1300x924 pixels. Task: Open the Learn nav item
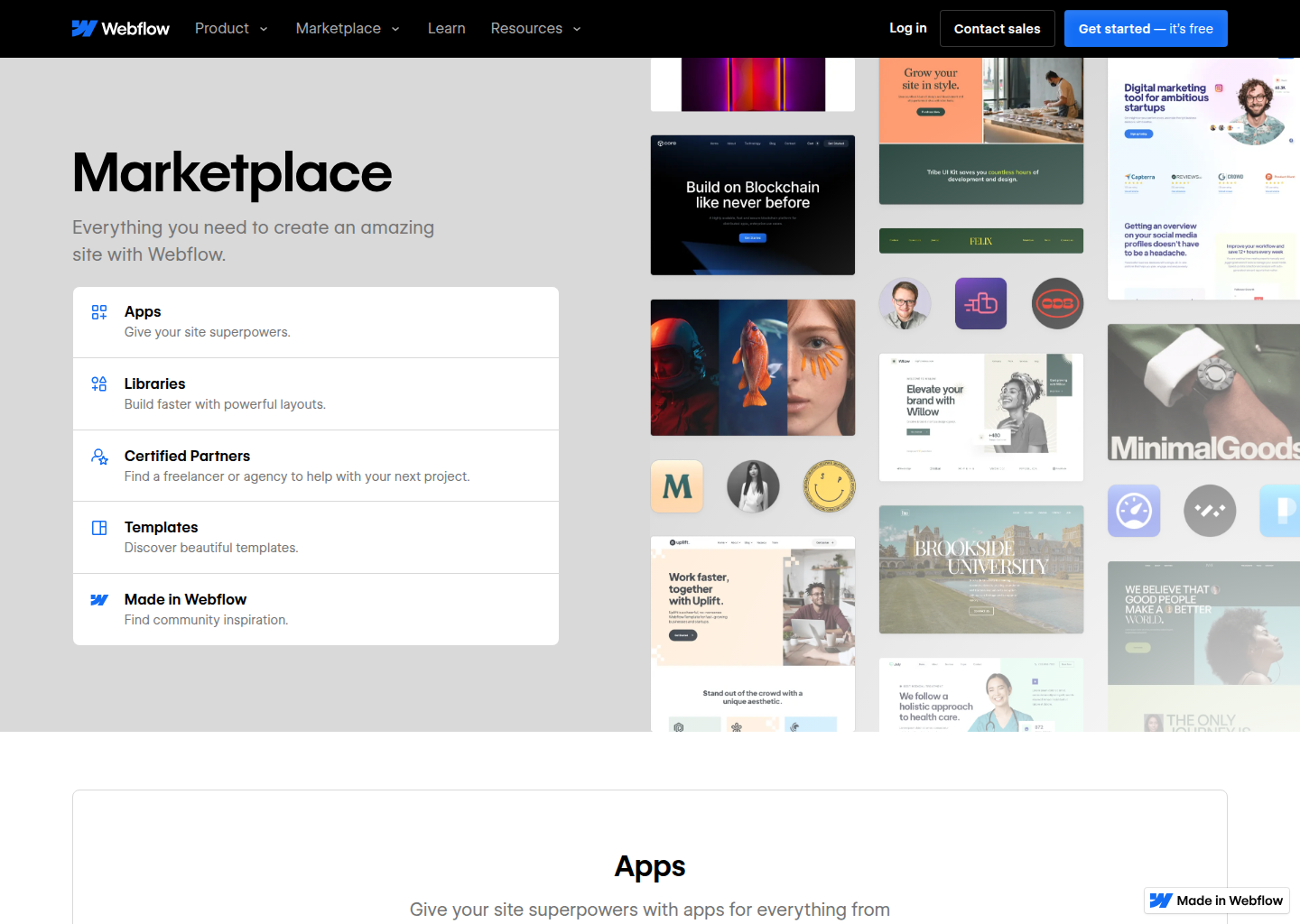[x=446, y=29]
